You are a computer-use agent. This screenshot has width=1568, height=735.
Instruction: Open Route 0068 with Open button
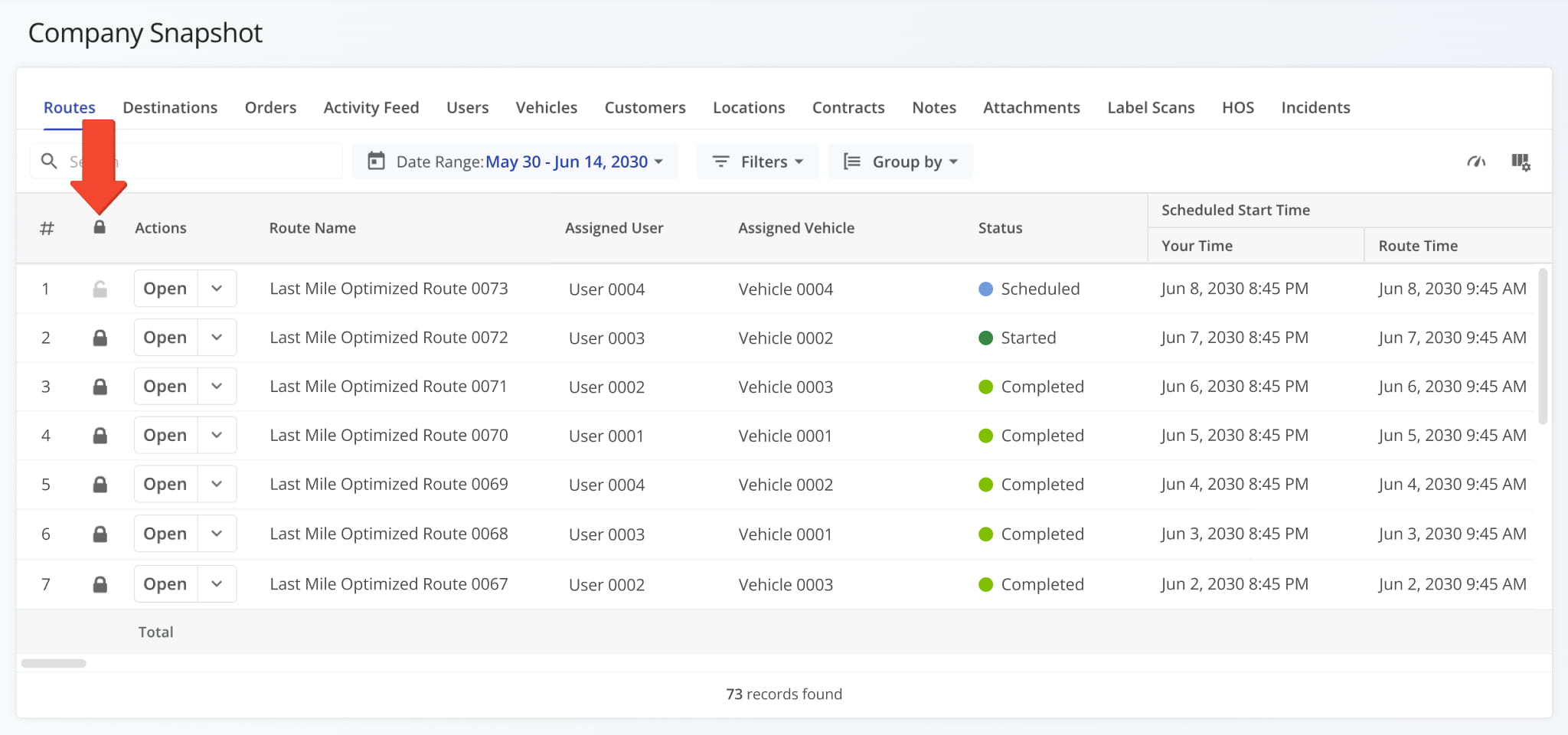pyautogui.click(x=165, y=534)
